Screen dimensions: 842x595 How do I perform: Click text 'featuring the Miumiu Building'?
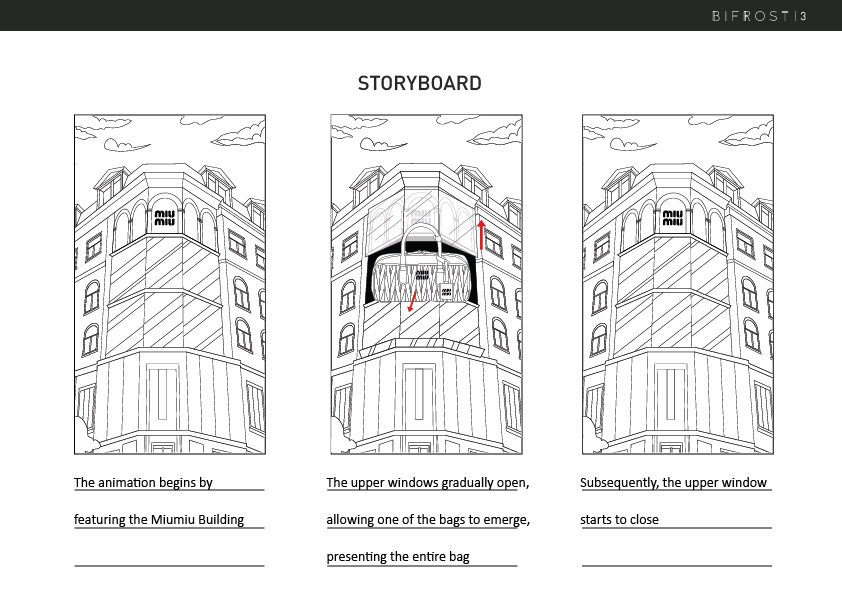tap(159, 519)
